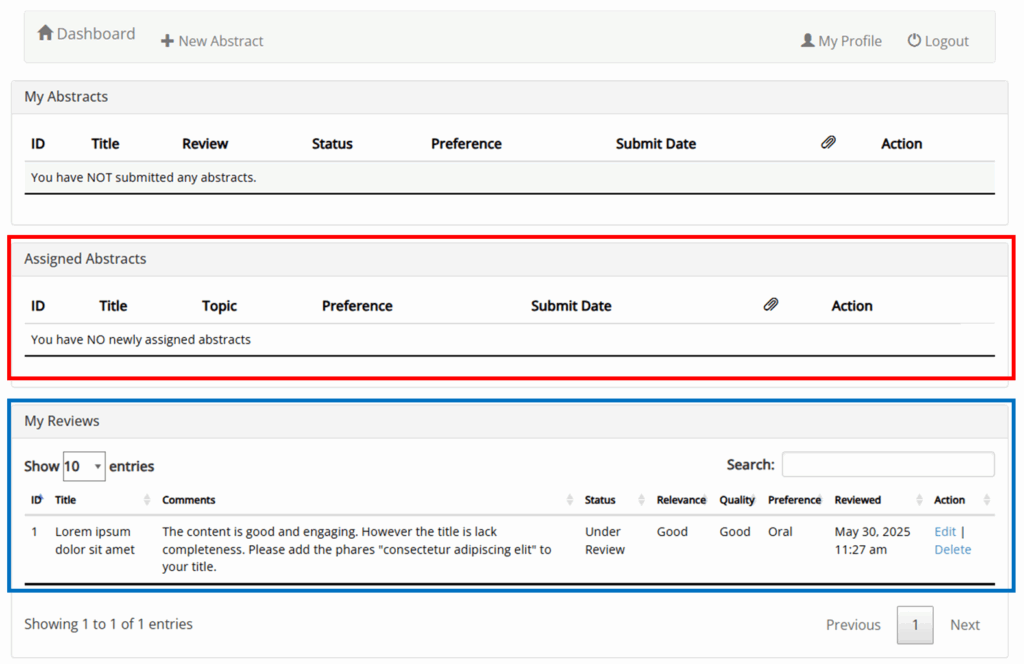Click the plus icon beside New Abstract
Image resolution: width=1024 pixels, height=664 pixels.
pyautogui.click(x=167, y=41)
